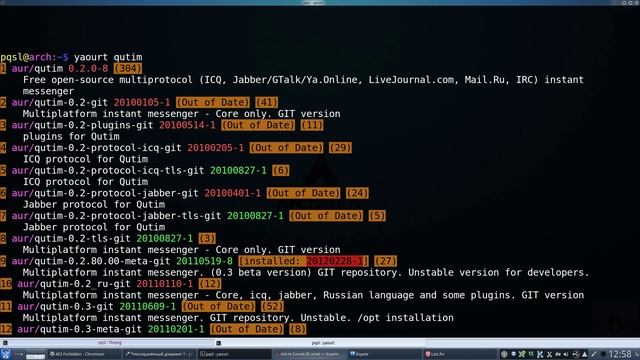
Task: Click vote count '(6)'
Action: (281, 171)
